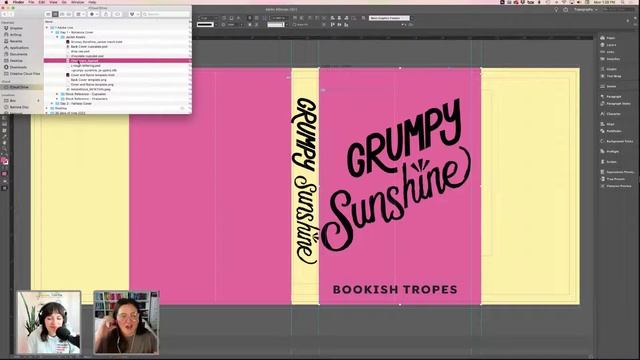Collapse the Day 1 - Romance Cover folder
Screen dimensions: 640x360
point(52,32)
